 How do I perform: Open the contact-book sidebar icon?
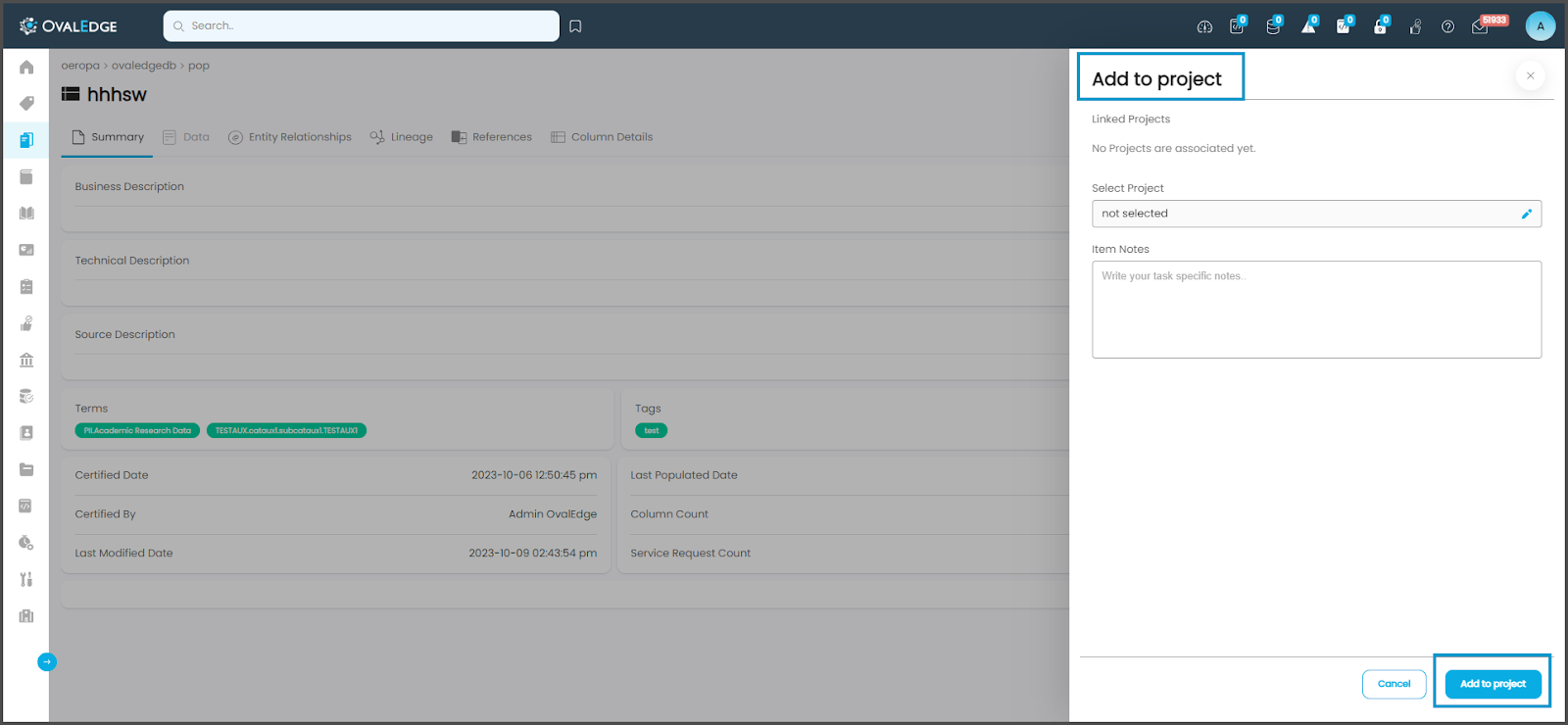pos(26,432)
